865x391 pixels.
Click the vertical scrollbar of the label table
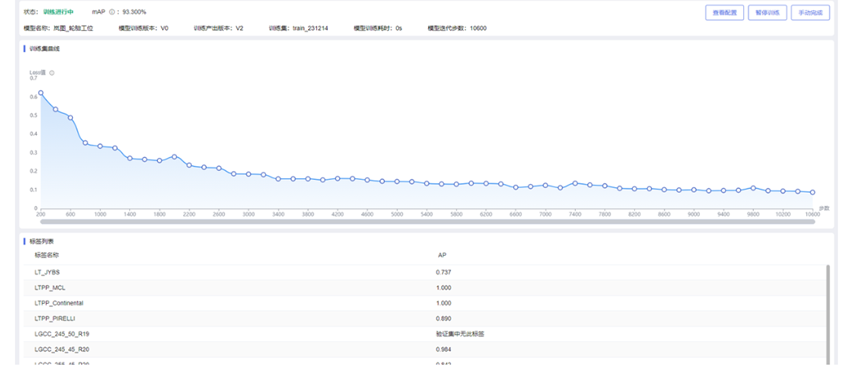(x=827, y=314)
